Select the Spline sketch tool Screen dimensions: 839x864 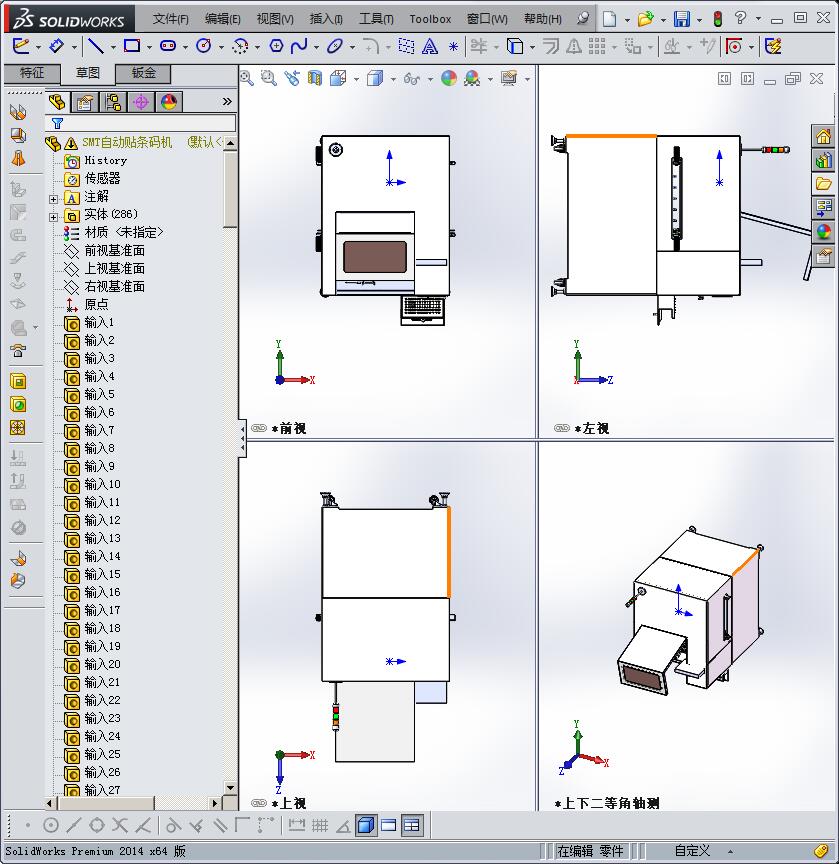coord(299,46)
